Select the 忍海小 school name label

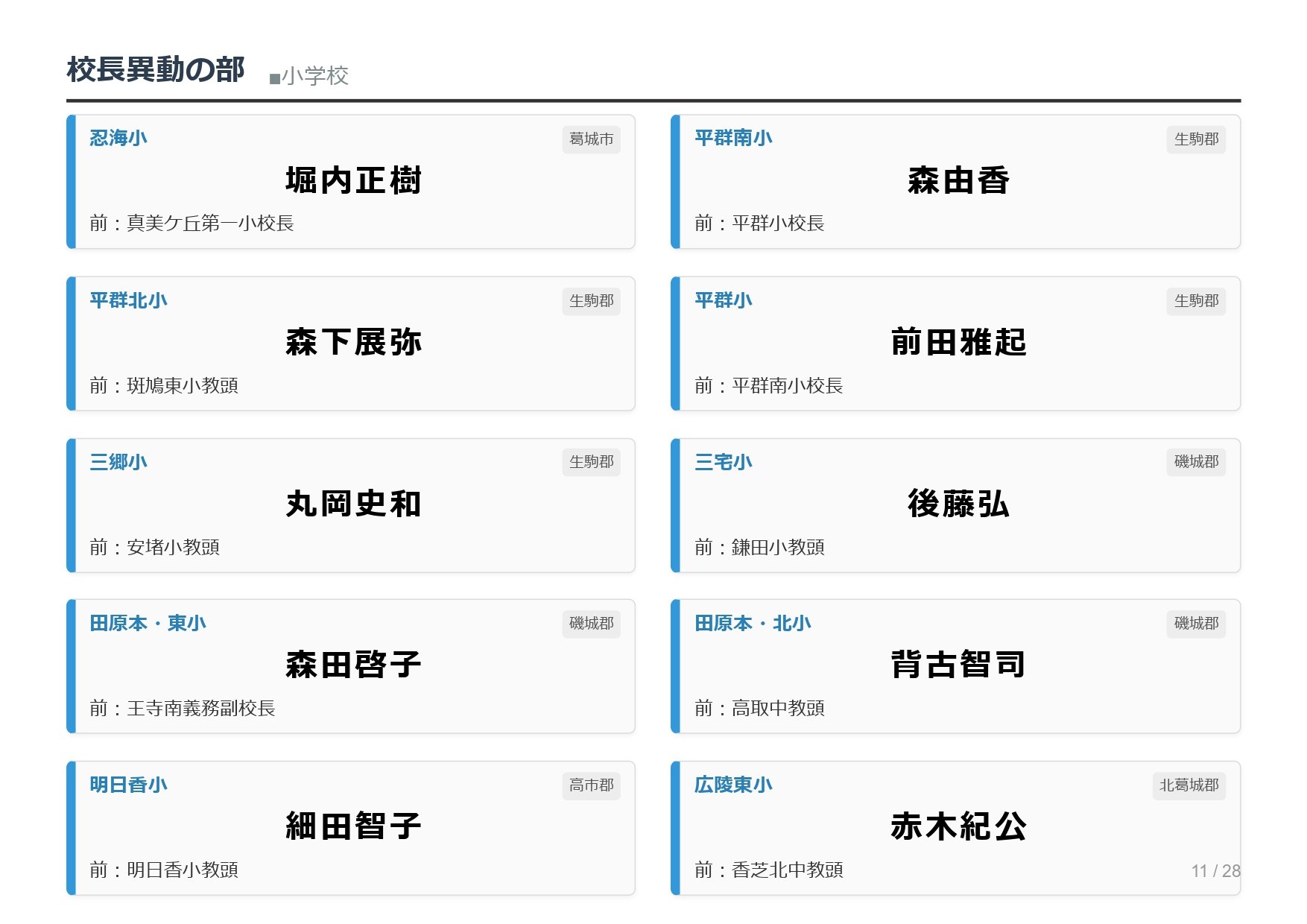(x=118, y=138)
